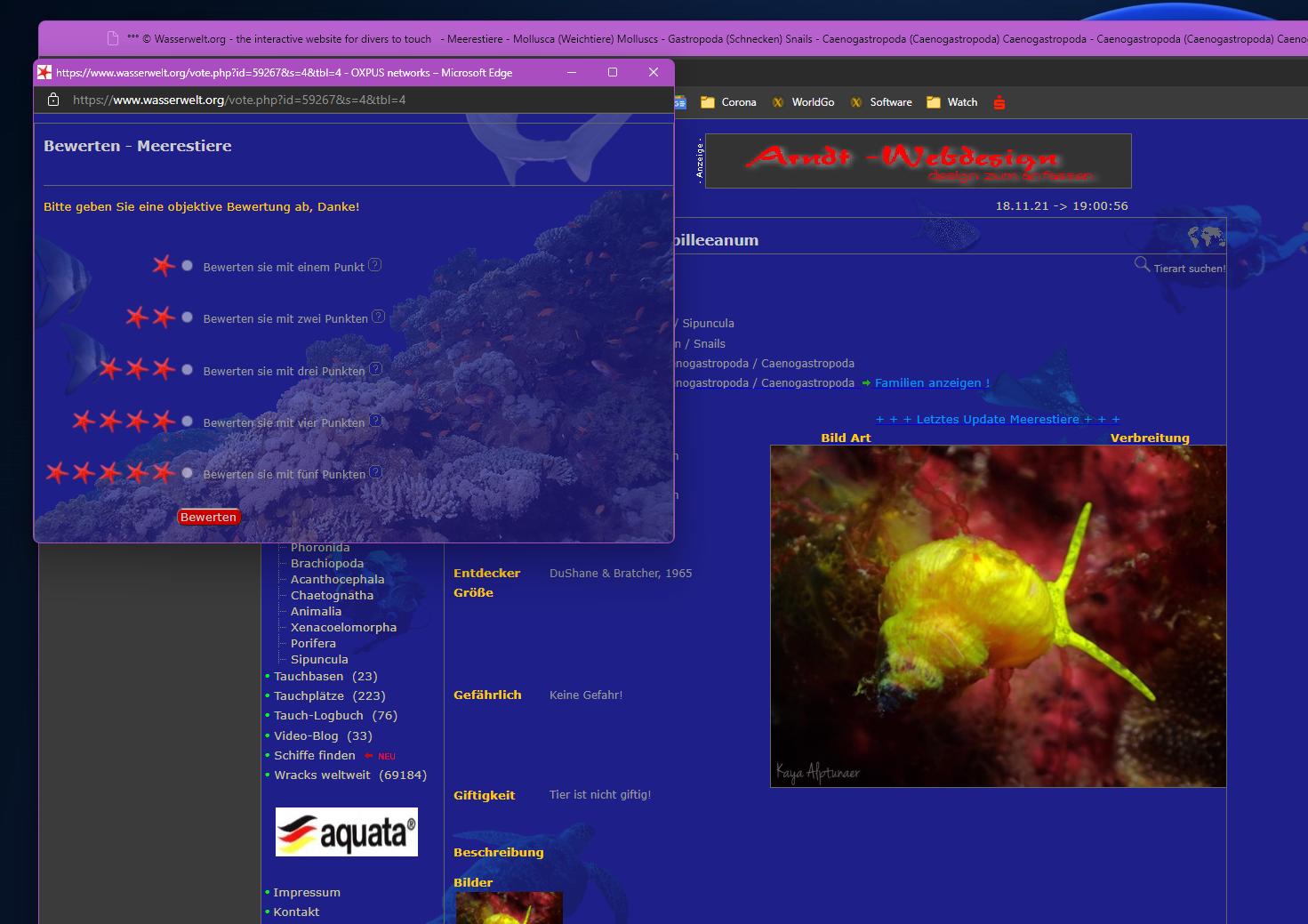Click the Tierart suchen magnifier icon
Image resolution: width=1308 pixels, height=924 pixels.
pyautogui.click(x=1142, y=264)
